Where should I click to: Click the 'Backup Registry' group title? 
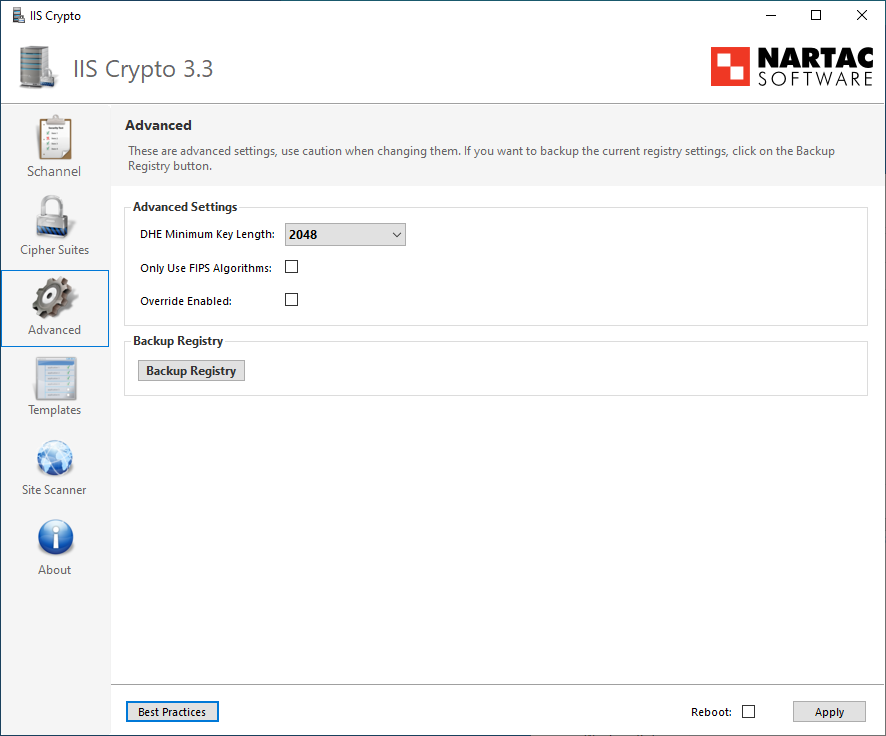pos(178,341)
